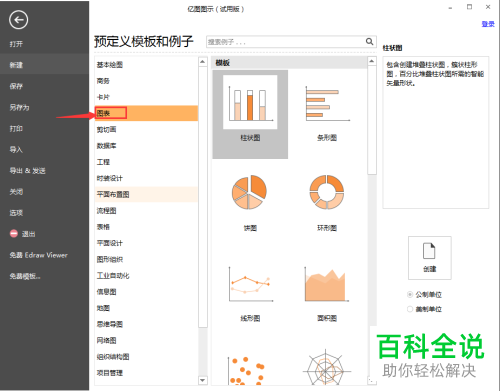This screenshot has height=391, width=500.
Task: Choose the 美制单位 US units option
Action: pyautogui.click(x=425, y=309)
